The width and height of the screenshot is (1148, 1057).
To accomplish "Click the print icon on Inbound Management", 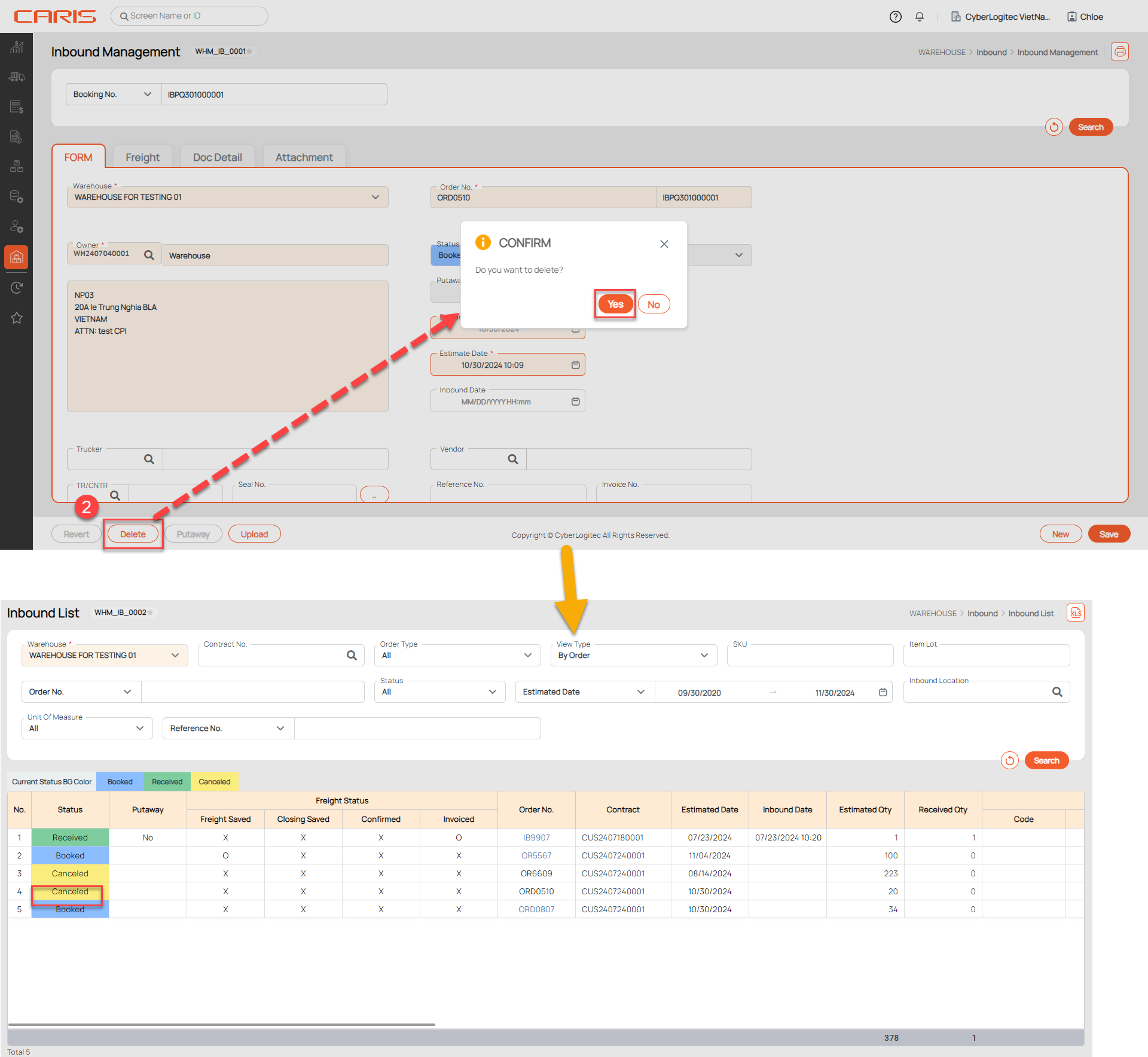I will point(1119,51).
